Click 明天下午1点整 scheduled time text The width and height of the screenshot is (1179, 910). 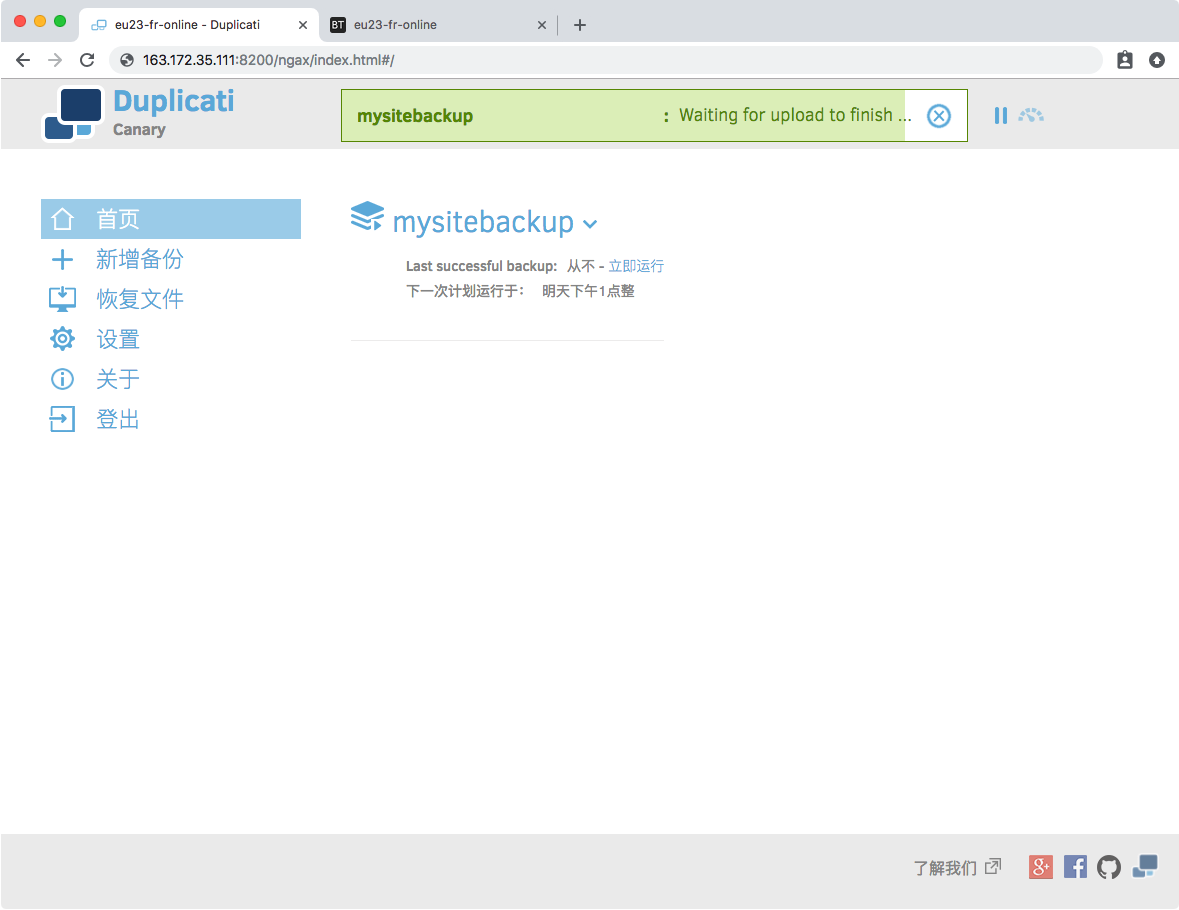[588, 291]
